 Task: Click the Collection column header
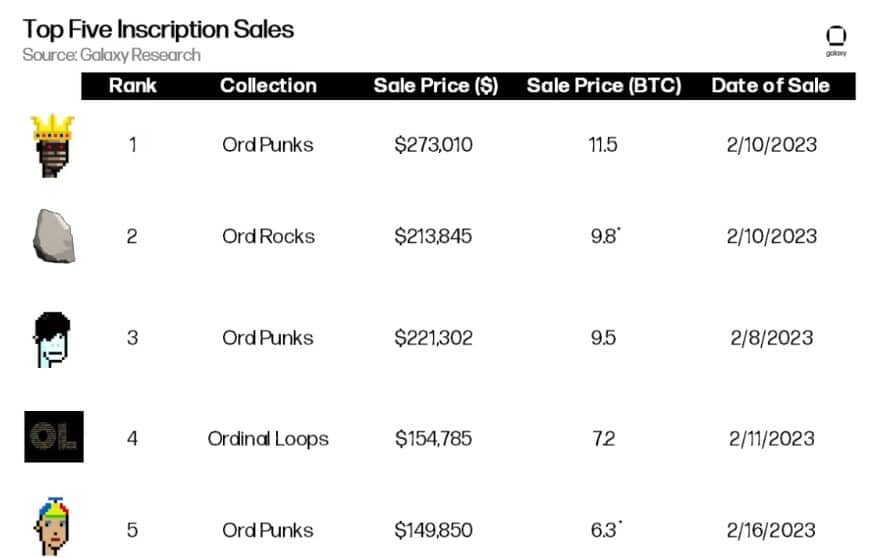pos(268,85)
